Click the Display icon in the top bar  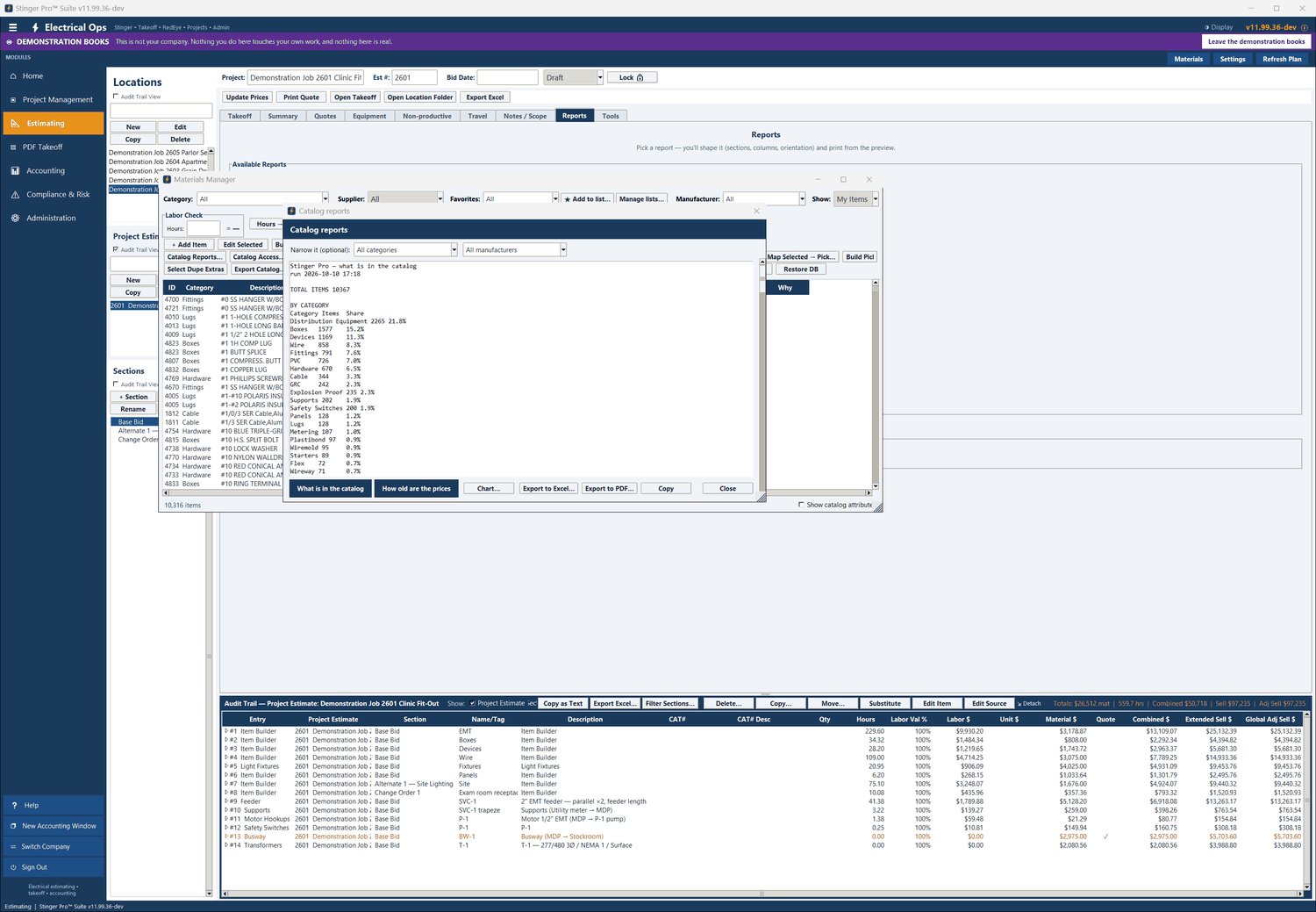coord(1206,27)
